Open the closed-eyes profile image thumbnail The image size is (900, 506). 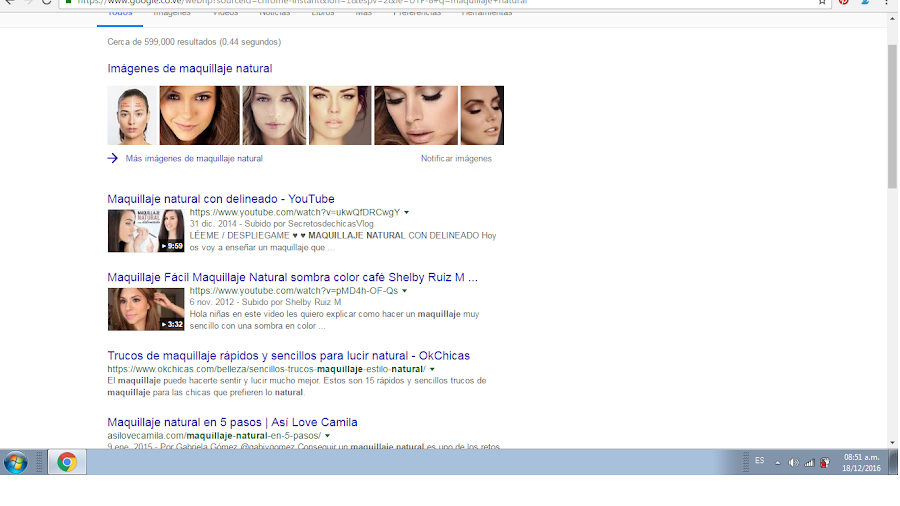(x=416, y=115)
